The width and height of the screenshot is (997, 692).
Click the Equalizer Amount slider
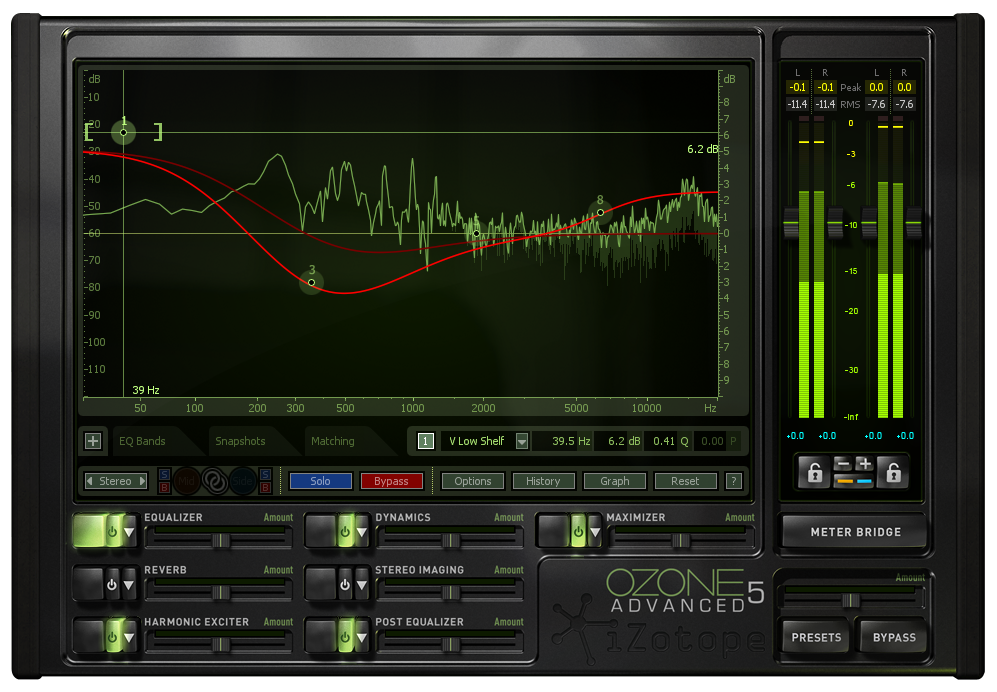click(x=218, y=539)
